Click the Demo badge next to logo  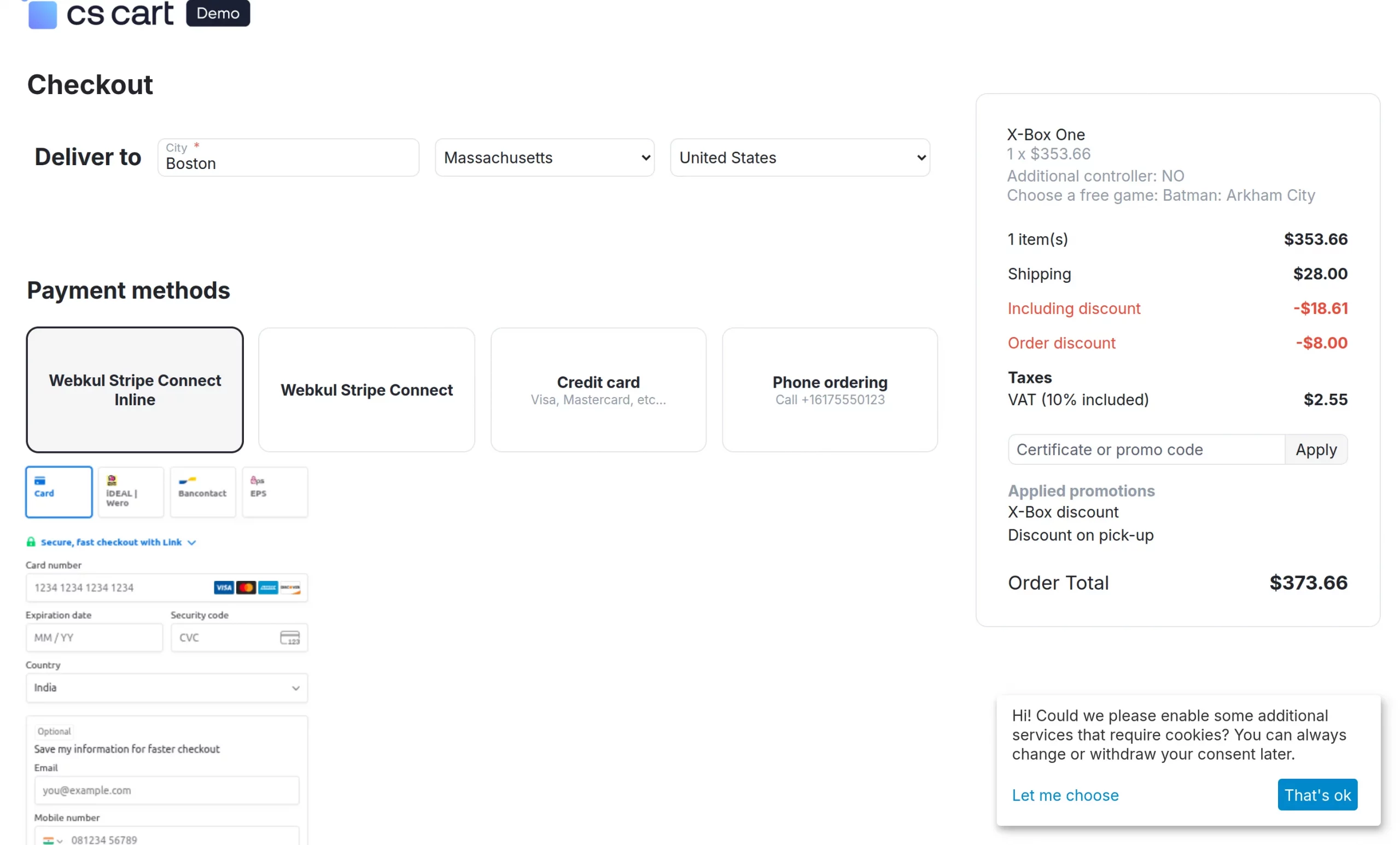click(x=218, y=13)
